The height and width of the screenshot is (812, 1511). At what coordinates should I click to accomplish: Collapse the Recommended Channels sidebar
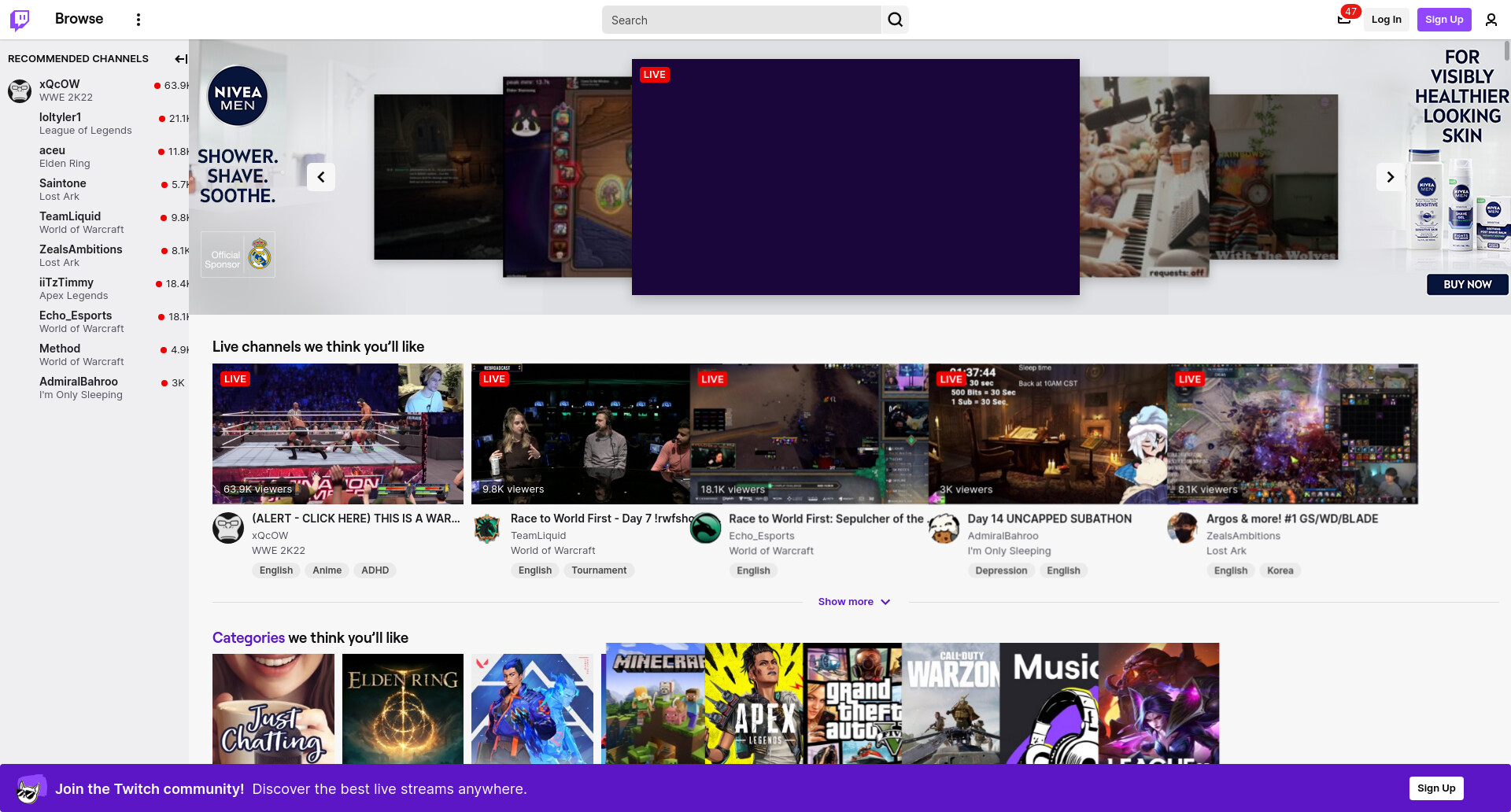[x=180, y=59]
